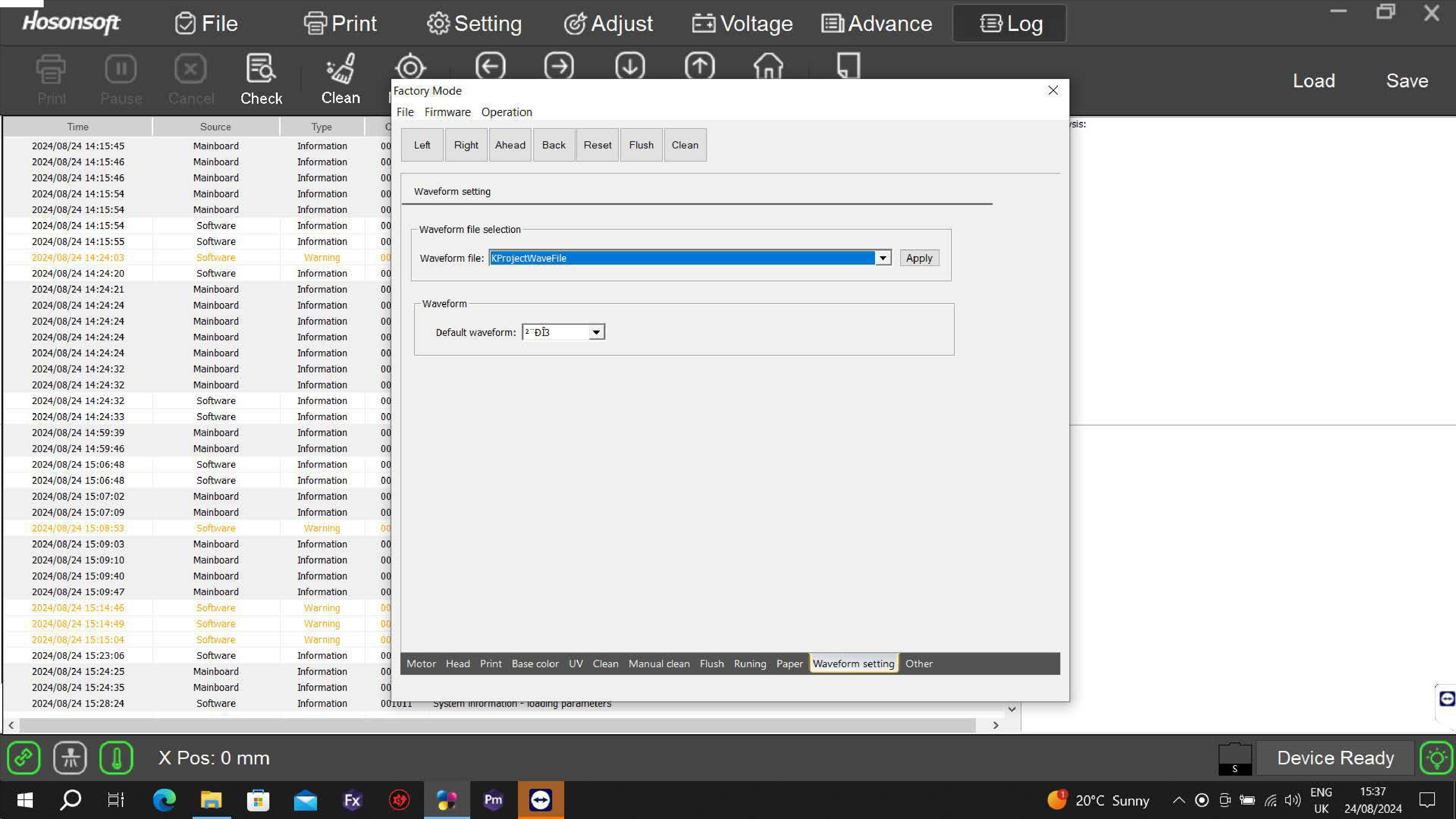Click the green link connection status icon
The width and height of the screenshot is (1456, 819).
coord(24,757)
